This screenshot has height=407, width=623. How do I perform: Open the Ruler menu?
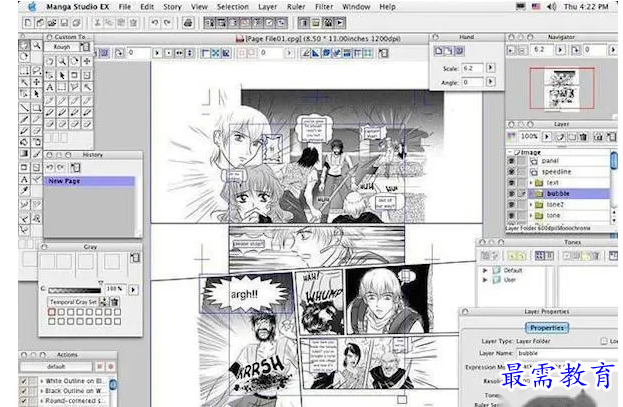coord(296,7)
